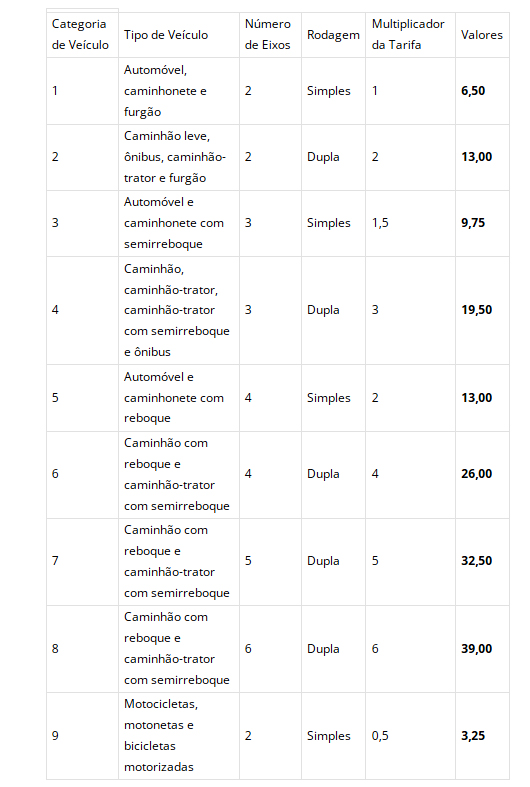The width and height of the screenshot is (530, 787).
Task: Click the 32,50 value cell
Action: pos(482,561)
